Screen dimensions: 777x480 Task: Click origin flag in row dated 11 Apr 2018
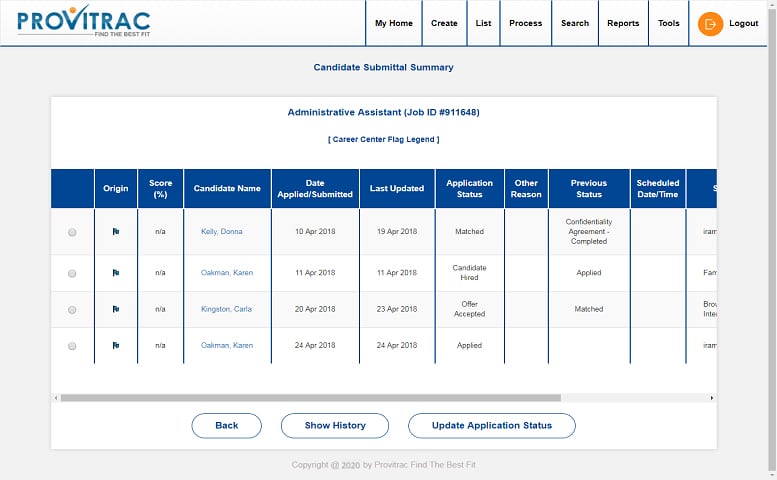[115, 272]
